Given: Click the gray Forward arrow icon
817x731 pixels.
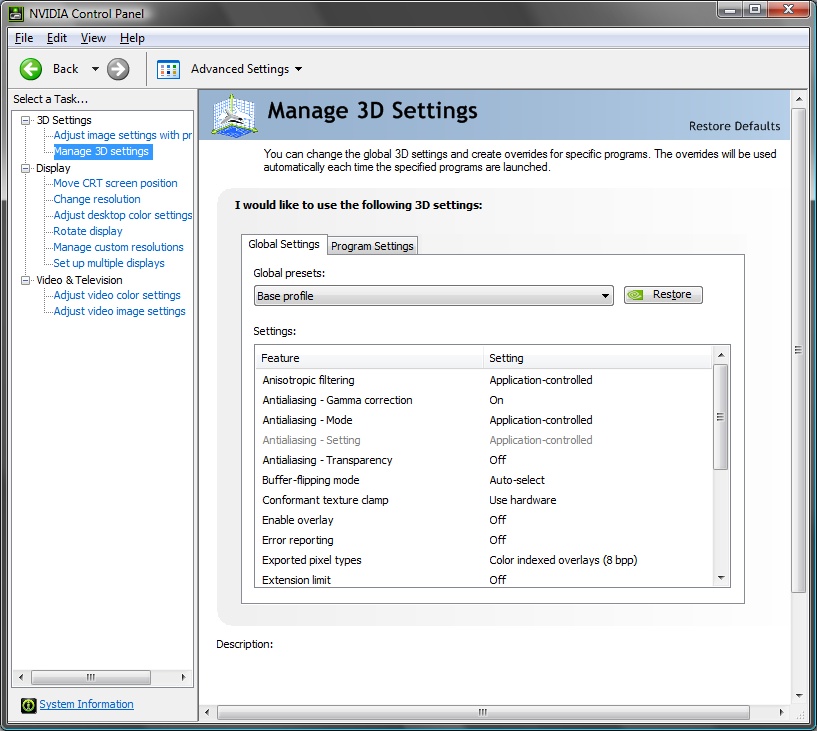Looking at the screenshot, I should click(x=118, y=69).
